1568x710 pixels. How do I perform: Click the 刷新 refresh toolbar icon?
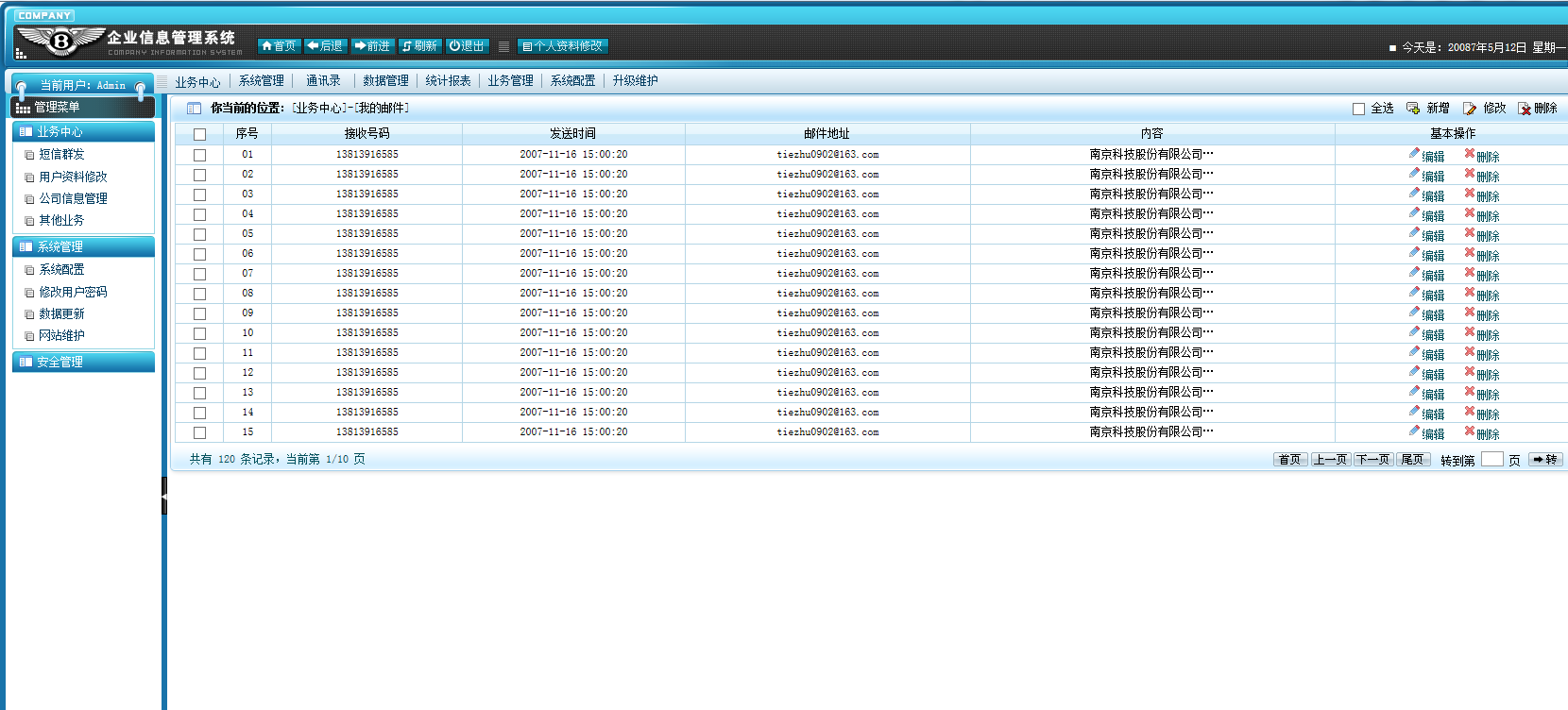tap(407, 46)
